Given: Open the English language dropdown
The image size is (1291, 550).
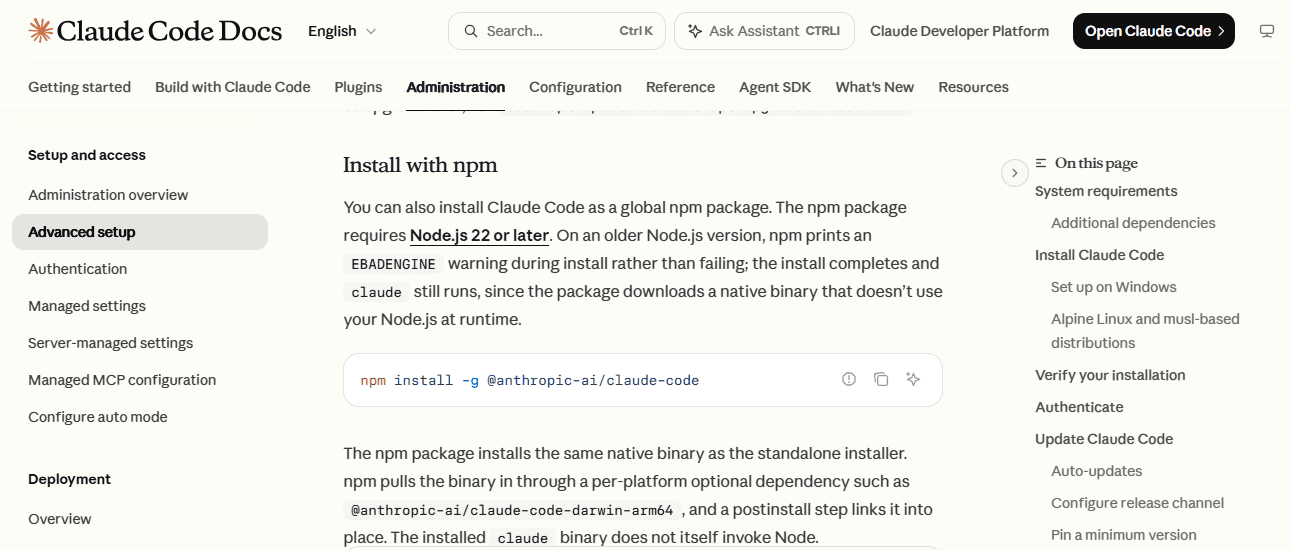Looking at the screenshot, I should pyautogui.click(x=342, y=31).
